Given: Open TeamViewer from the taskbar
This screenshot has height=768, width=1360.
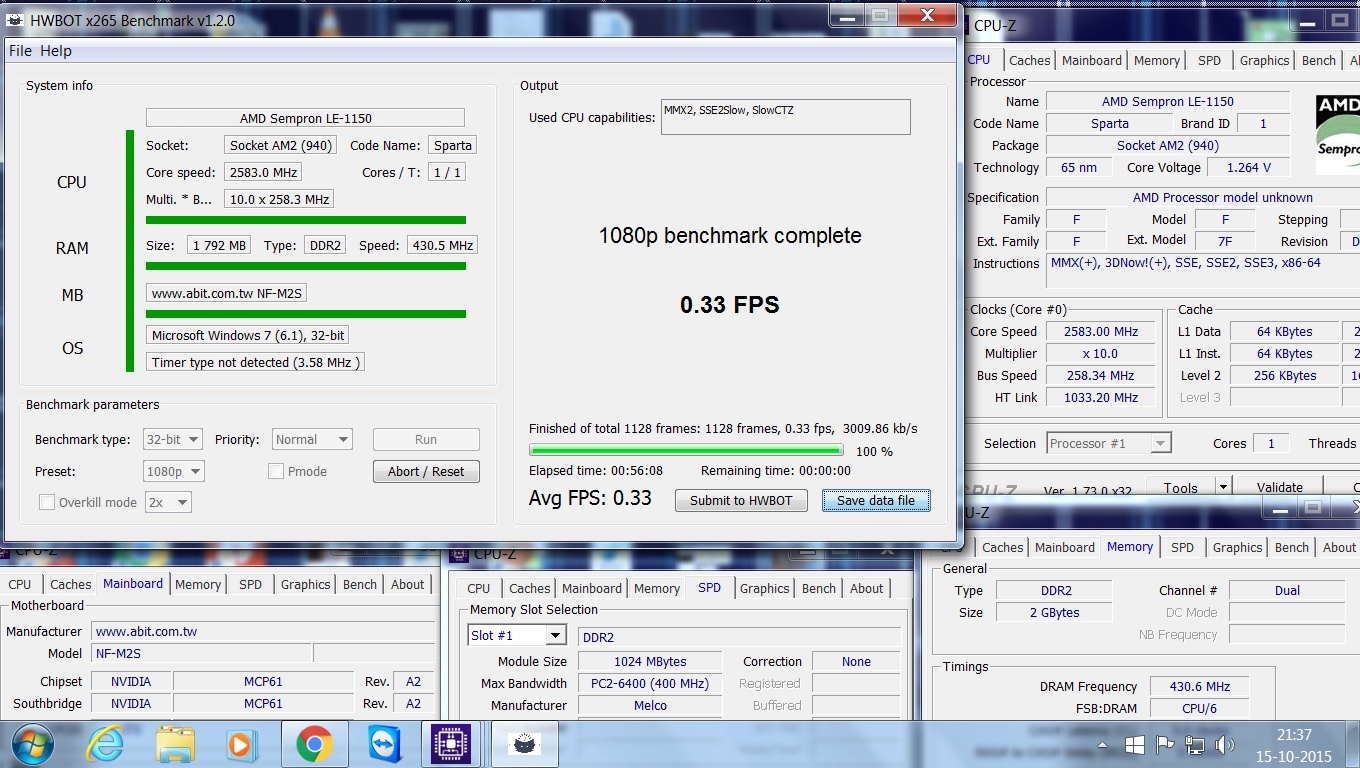Looking at the screenshot, I should coord(383,745).
